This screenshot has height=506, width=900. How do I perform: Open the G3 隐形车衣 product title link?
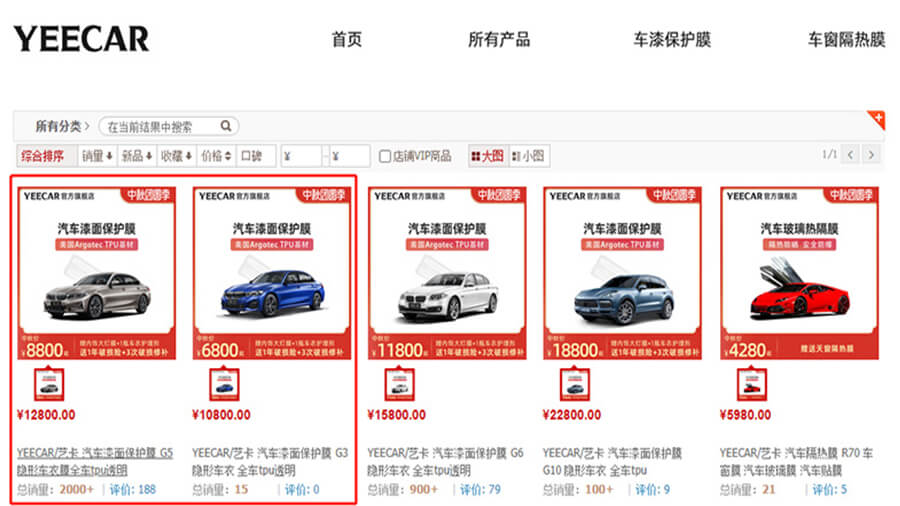click(270, 461)
